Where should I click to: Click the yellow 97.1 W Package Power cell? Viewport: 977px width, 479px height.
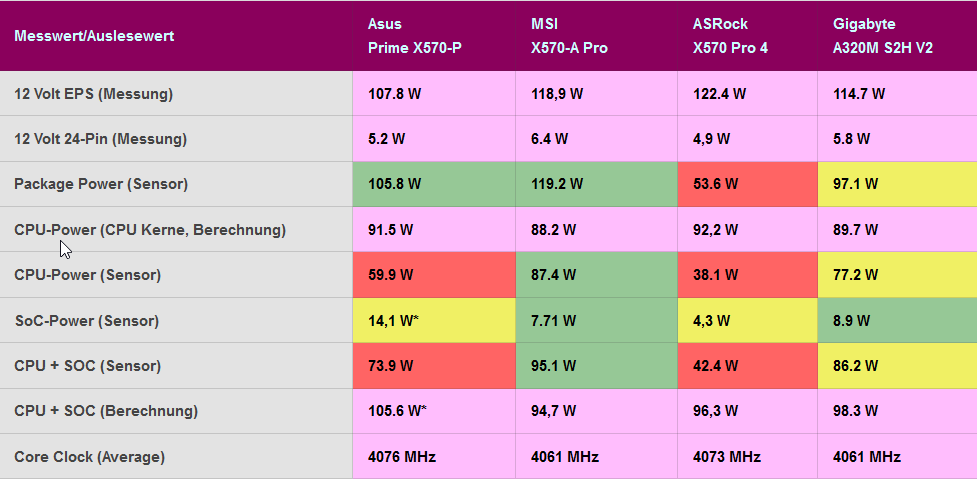click(897, 184)
